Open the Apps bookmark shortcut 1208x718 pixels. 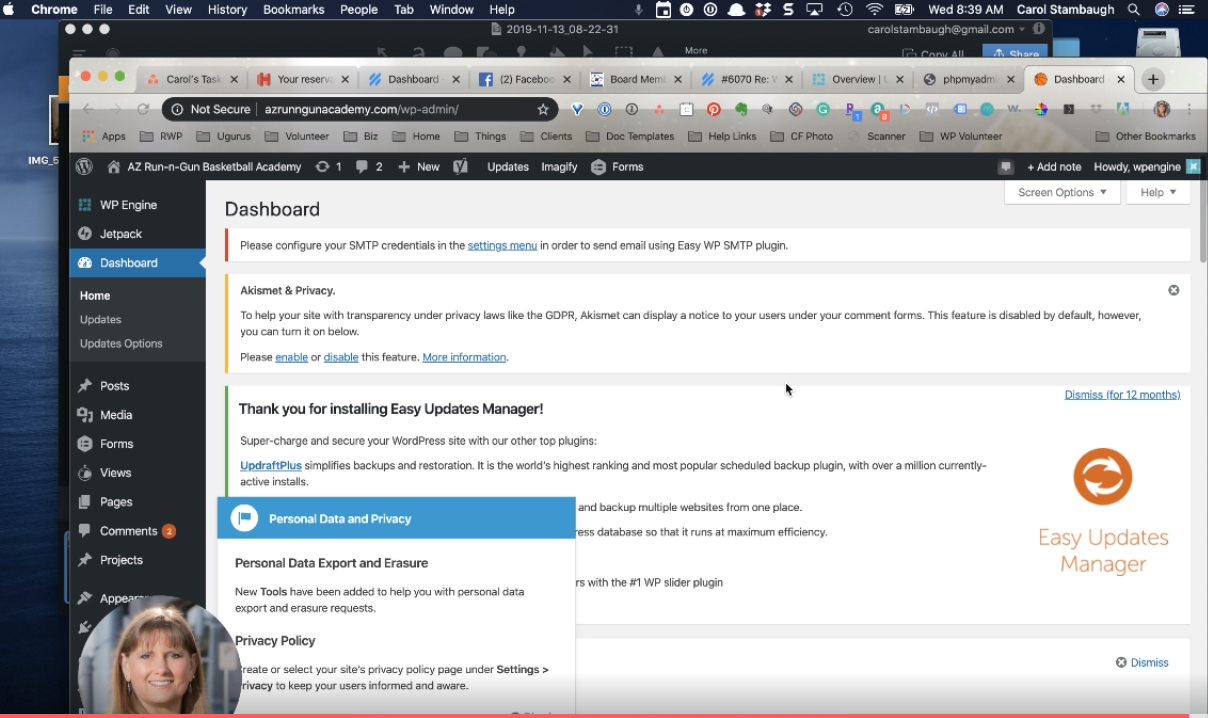tap(104, 136)
